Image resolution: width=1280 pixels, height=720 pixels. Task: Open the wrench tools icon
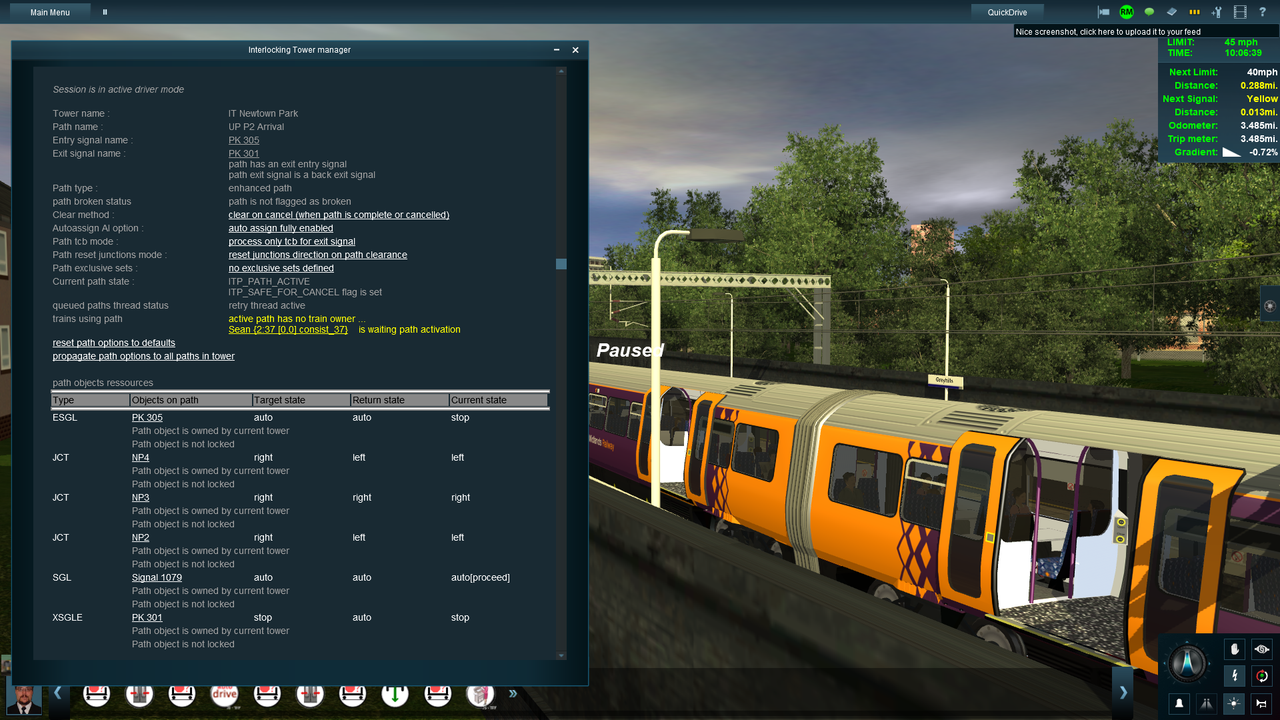tap(1217, 12)
